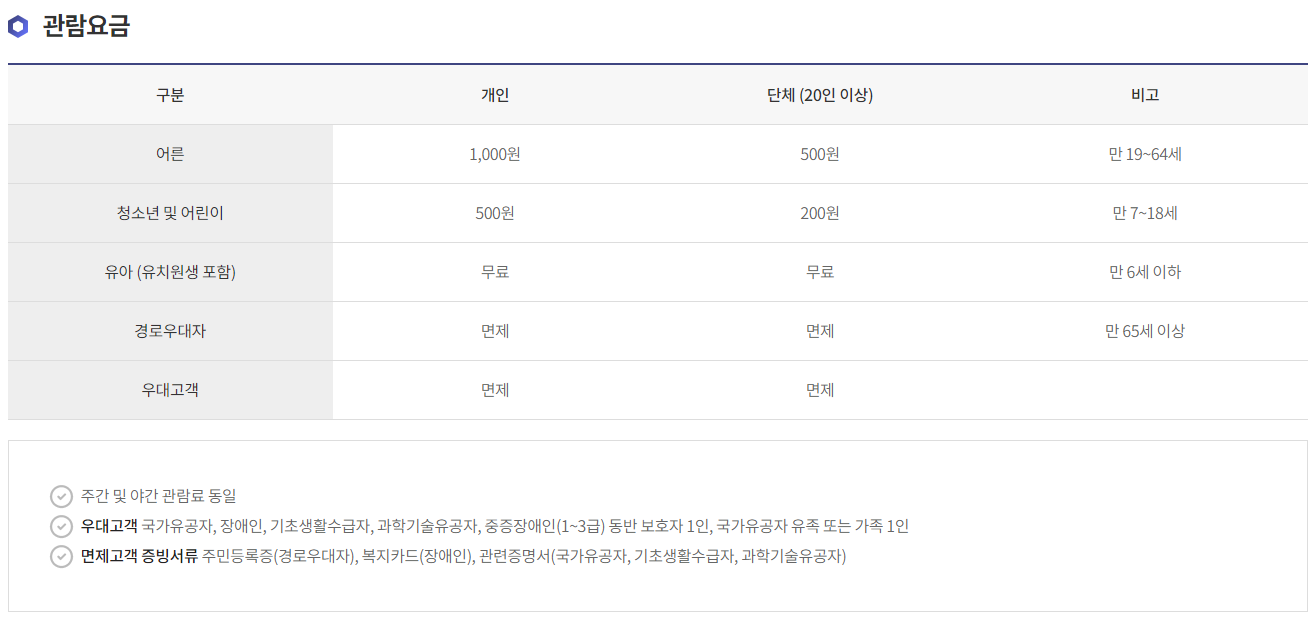Select the 경로우대자 row label
The width and height of the screenshot is (1316, 619).
(x=170, y=331)
